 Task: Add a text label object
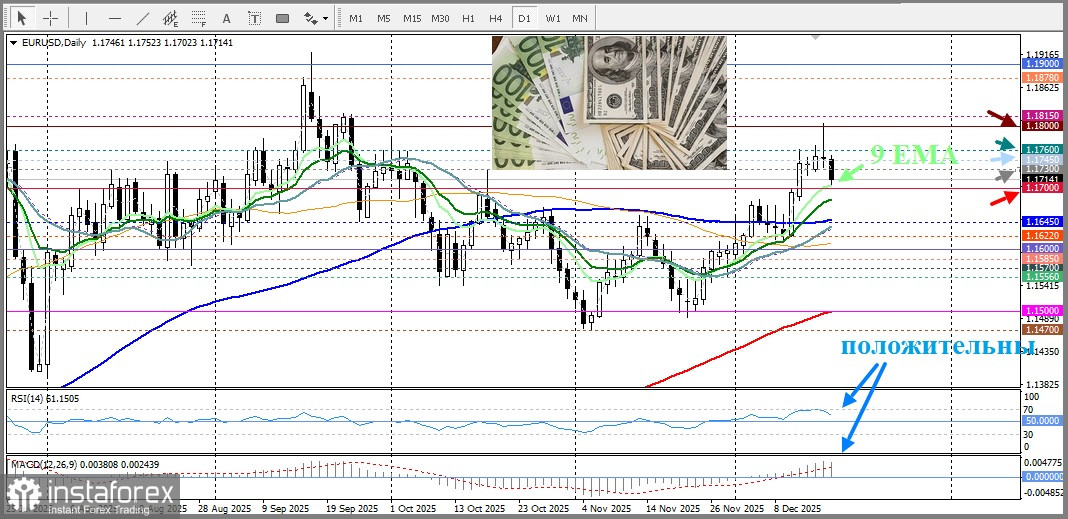254,18
